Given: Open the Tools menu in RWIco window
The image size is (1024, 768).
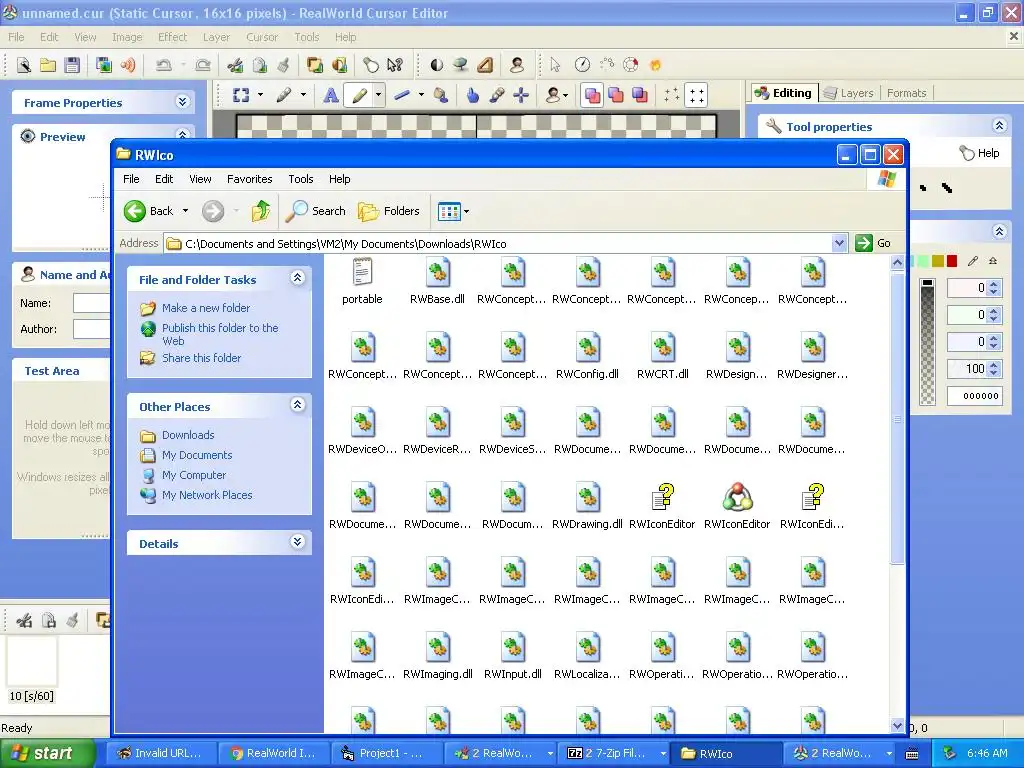Looking at the screenshot, I should [300, 179].
